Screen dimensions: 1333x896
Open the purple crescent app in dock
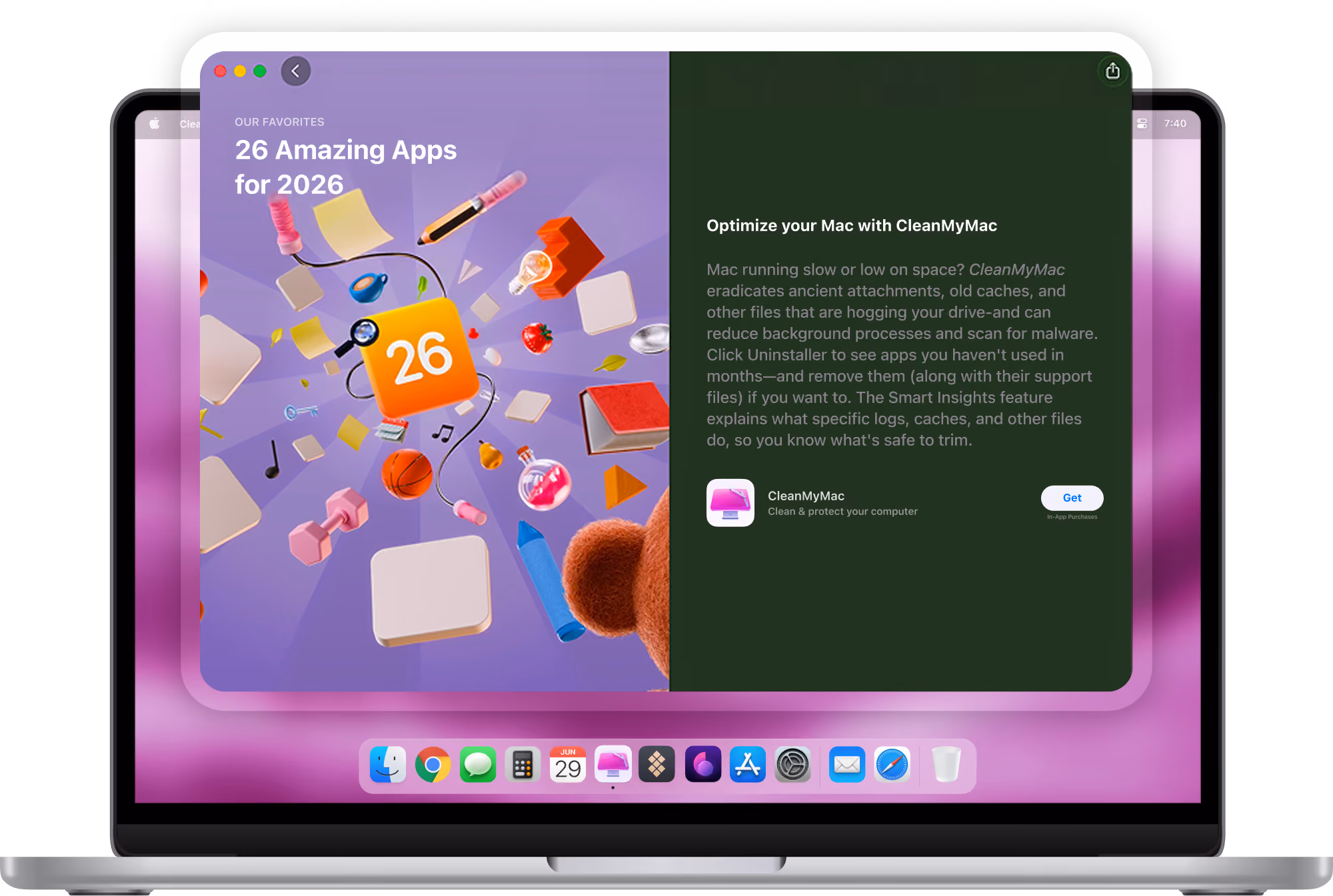coord(703,765)
